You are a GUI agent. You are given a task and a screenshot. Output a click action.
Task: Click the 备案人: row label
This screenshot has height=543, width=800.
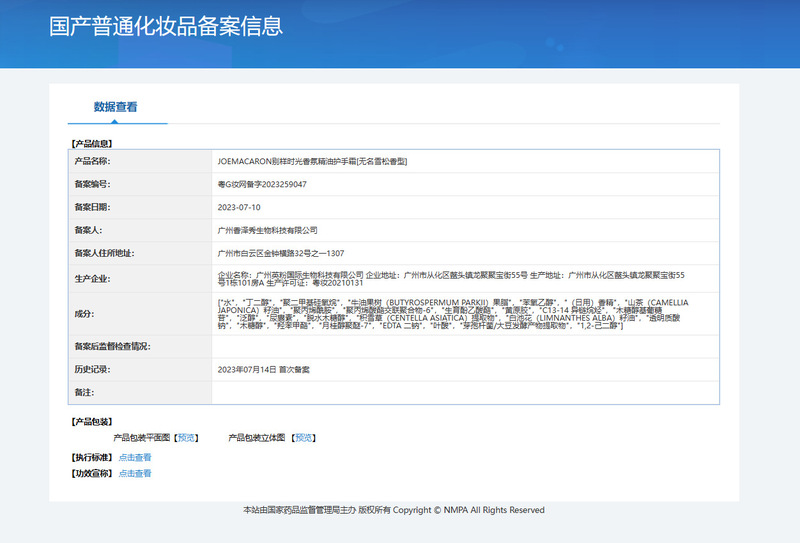pyautogui.click(x=88, y=230)
